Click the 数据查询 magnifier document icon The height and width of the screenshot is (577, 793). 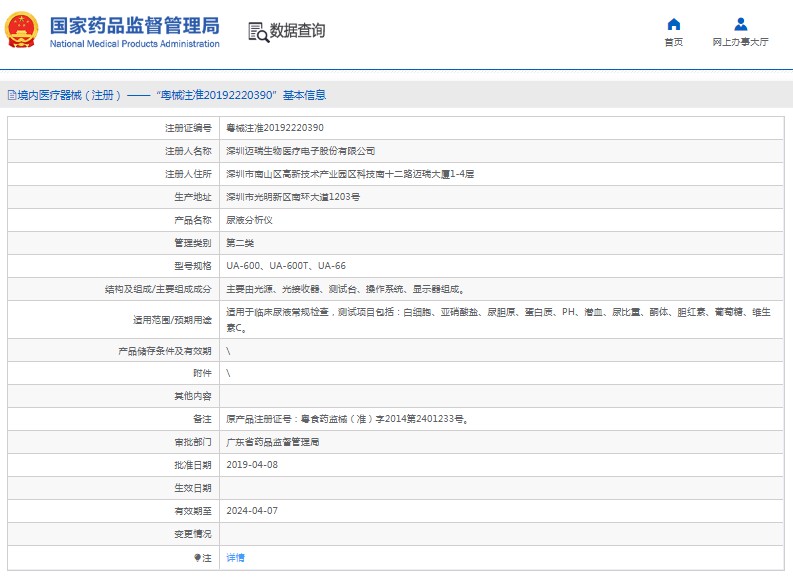258,31
